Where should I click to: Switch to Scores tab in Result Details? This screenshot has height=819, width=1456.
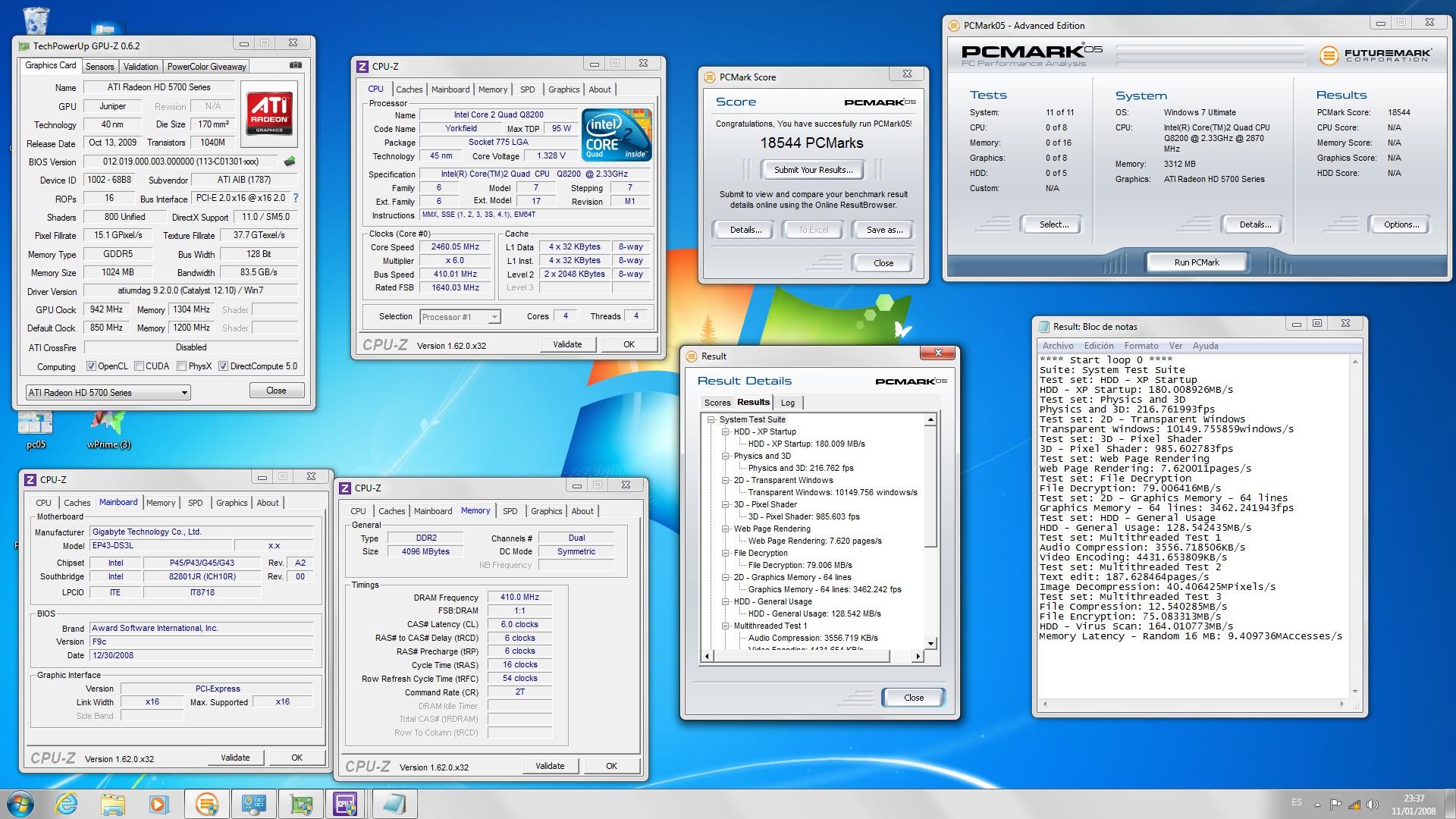[x=717, y=403]
